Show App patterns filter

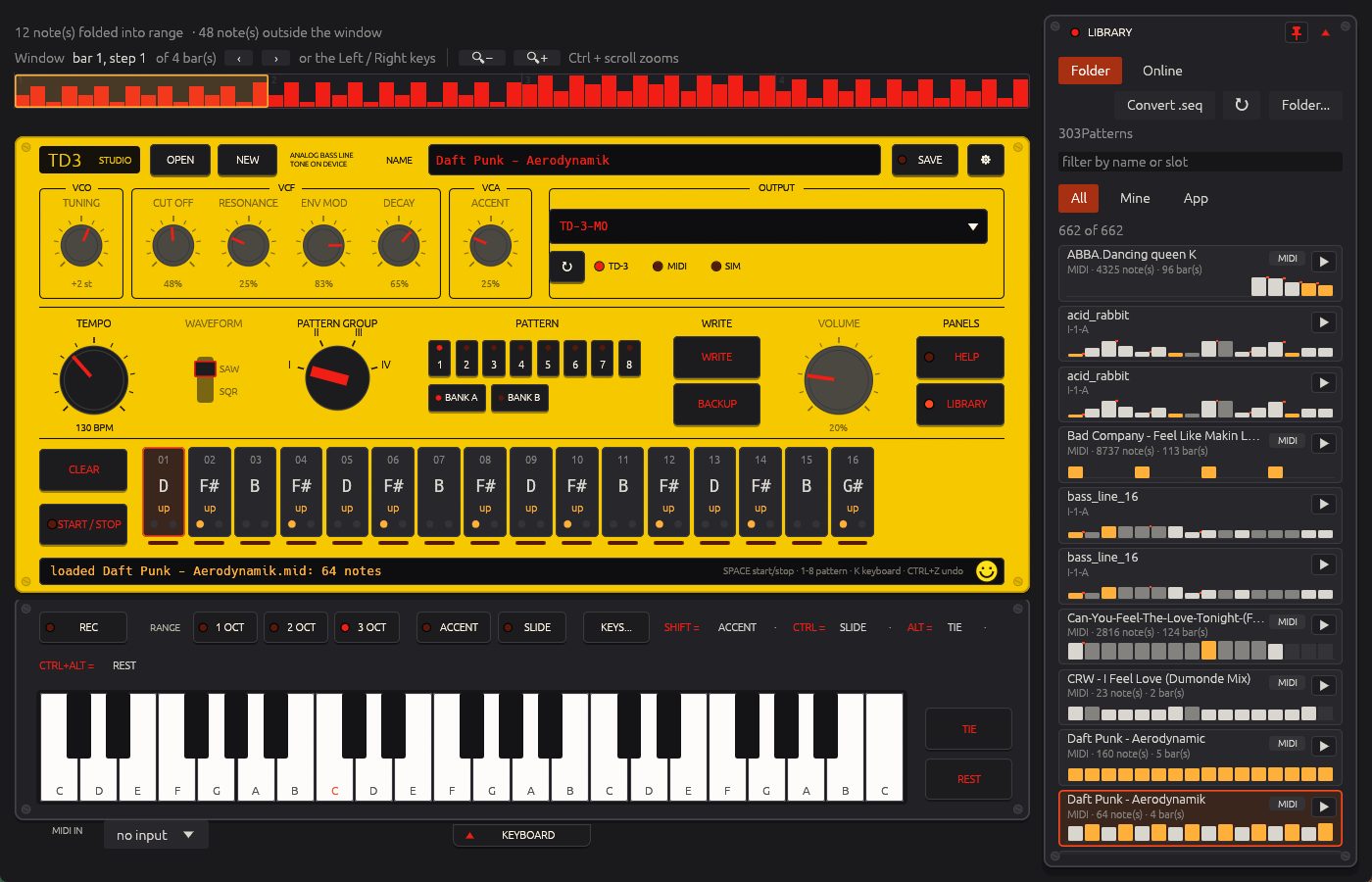(1196, 198)
